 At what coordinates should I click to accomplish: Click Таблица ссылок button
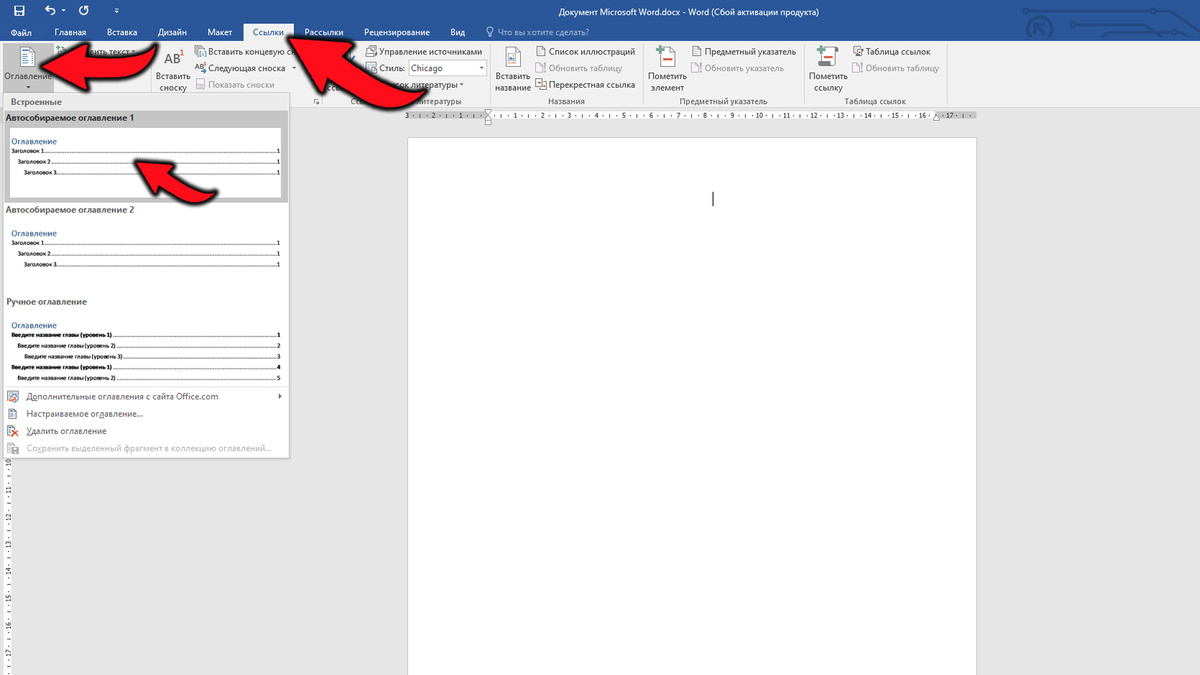tap(891, 51)
